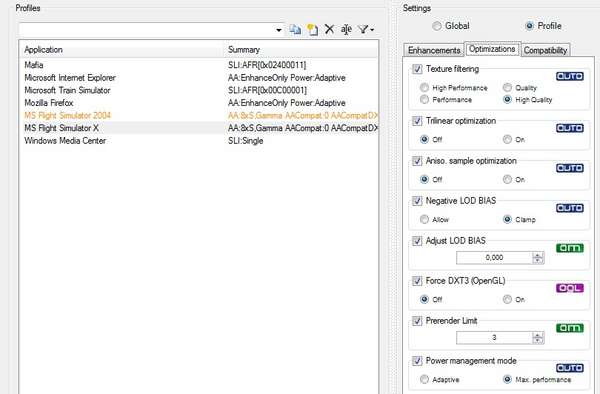Select the Profile settings radio button
The height and width of the screenshot is (394, 600).
529,26
